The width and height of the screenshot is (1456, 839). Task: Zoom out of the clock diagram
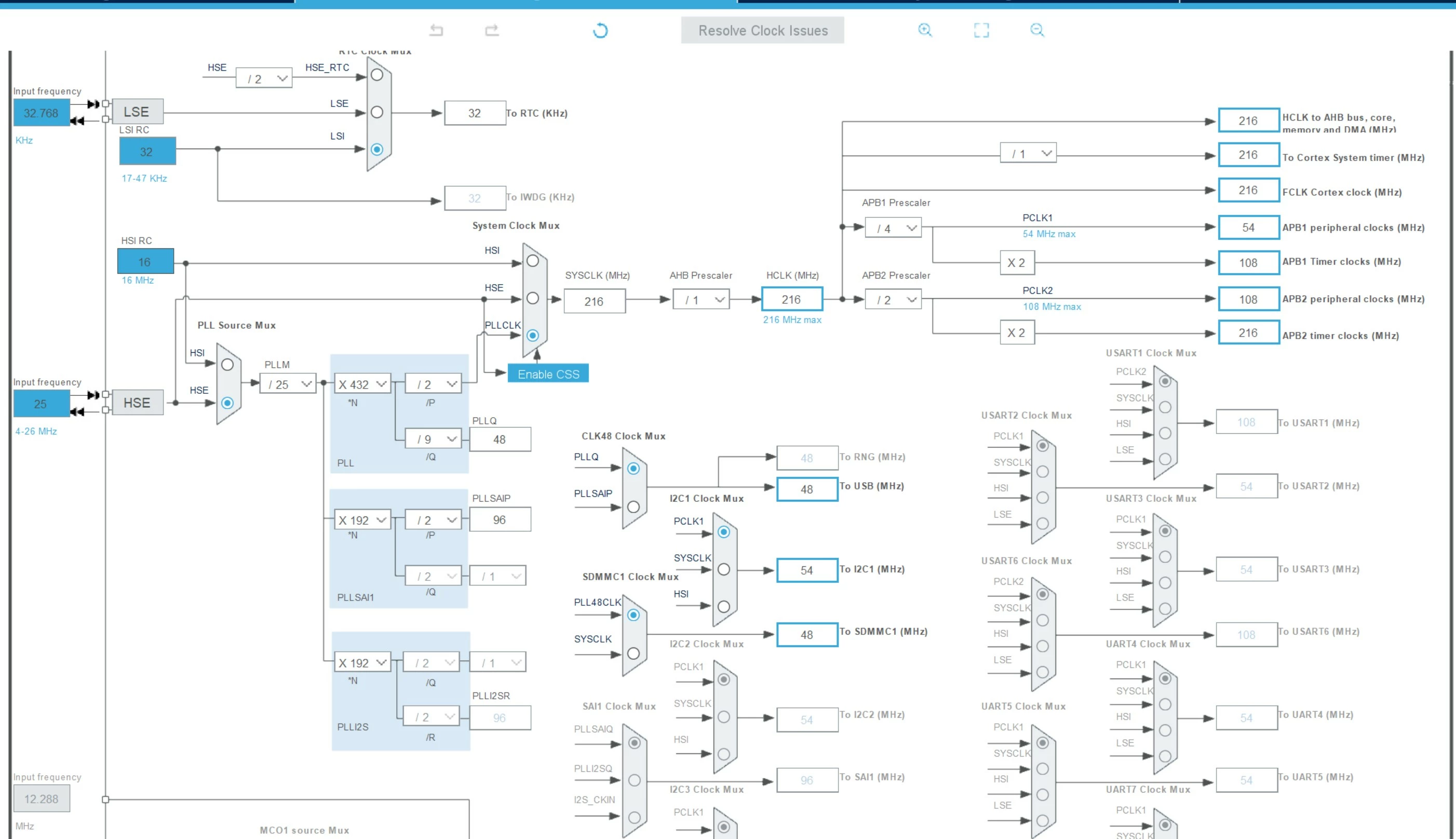[x=1037, y=30]
